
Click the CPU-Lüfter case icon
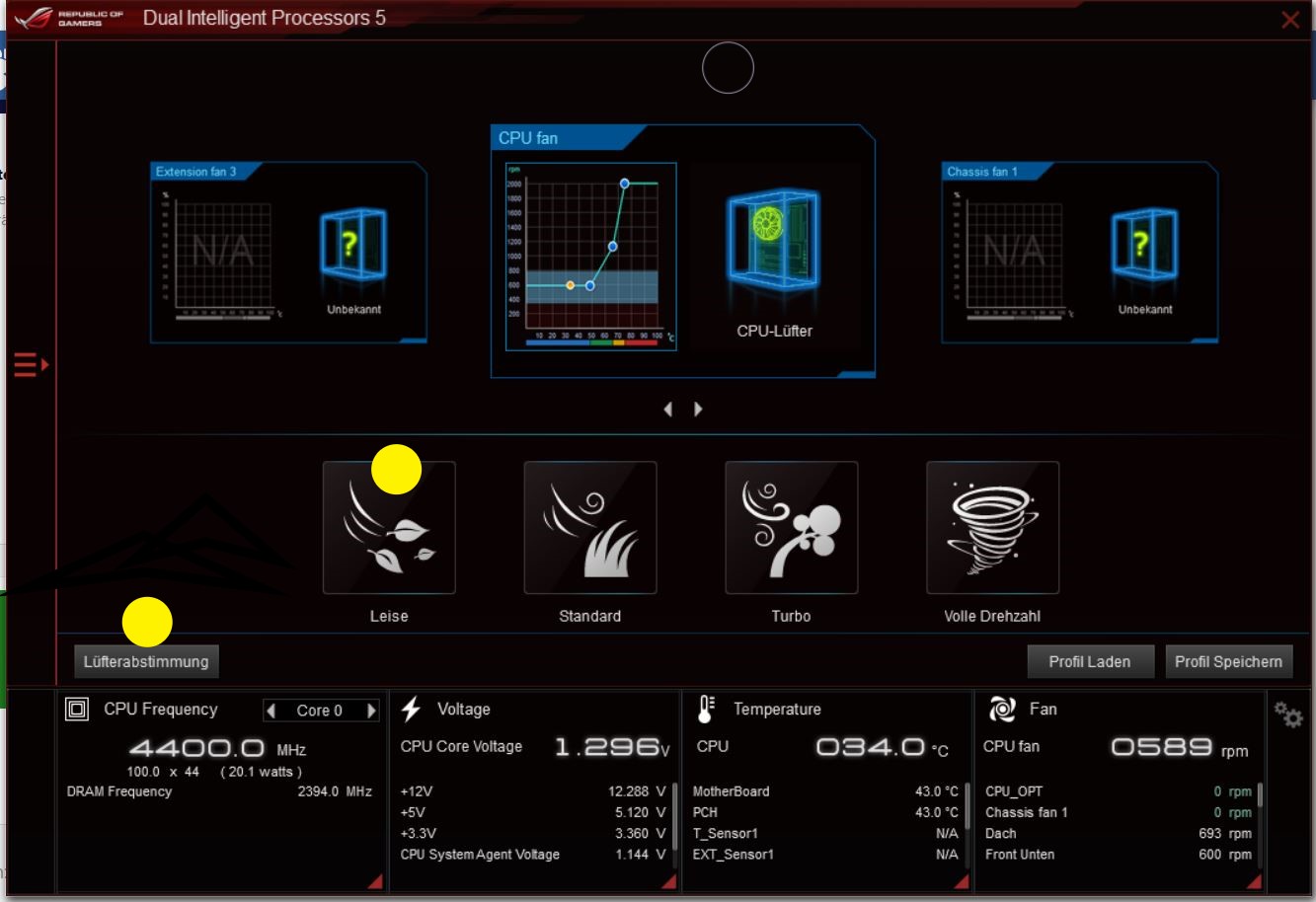click(773, 242)
